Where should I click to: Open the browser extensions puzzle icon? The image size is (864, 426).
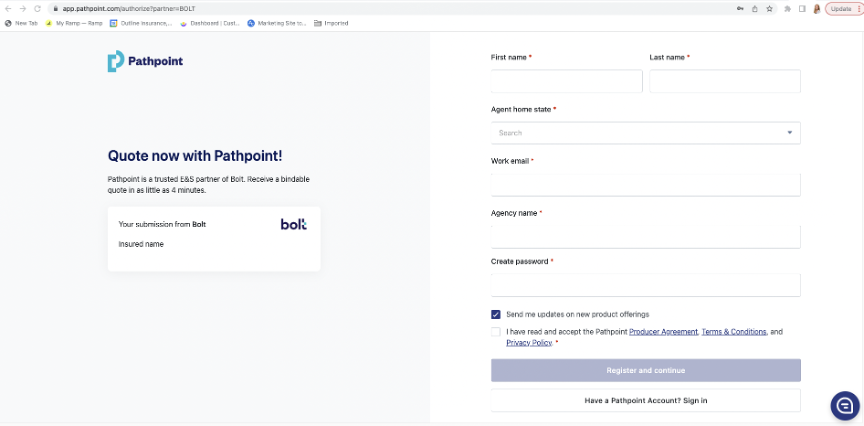pyautogui.click(x=788, y=8)
